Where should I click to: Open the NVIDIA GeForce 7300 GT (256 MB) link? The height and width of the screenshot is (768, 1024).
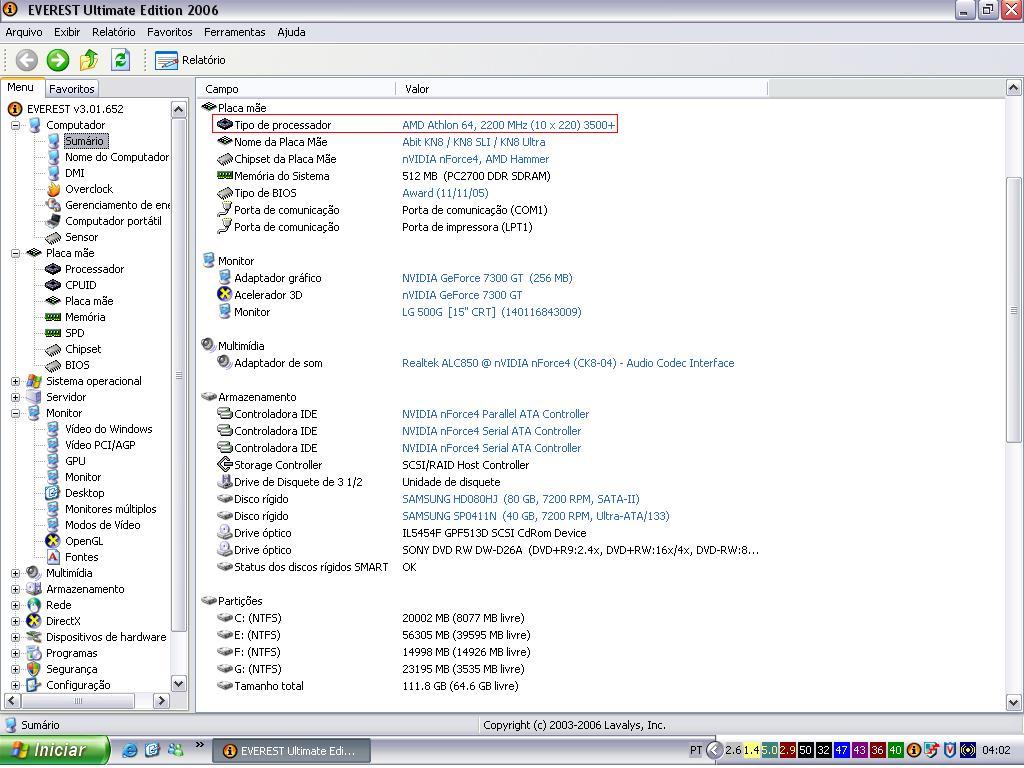[x=487, y=278]
